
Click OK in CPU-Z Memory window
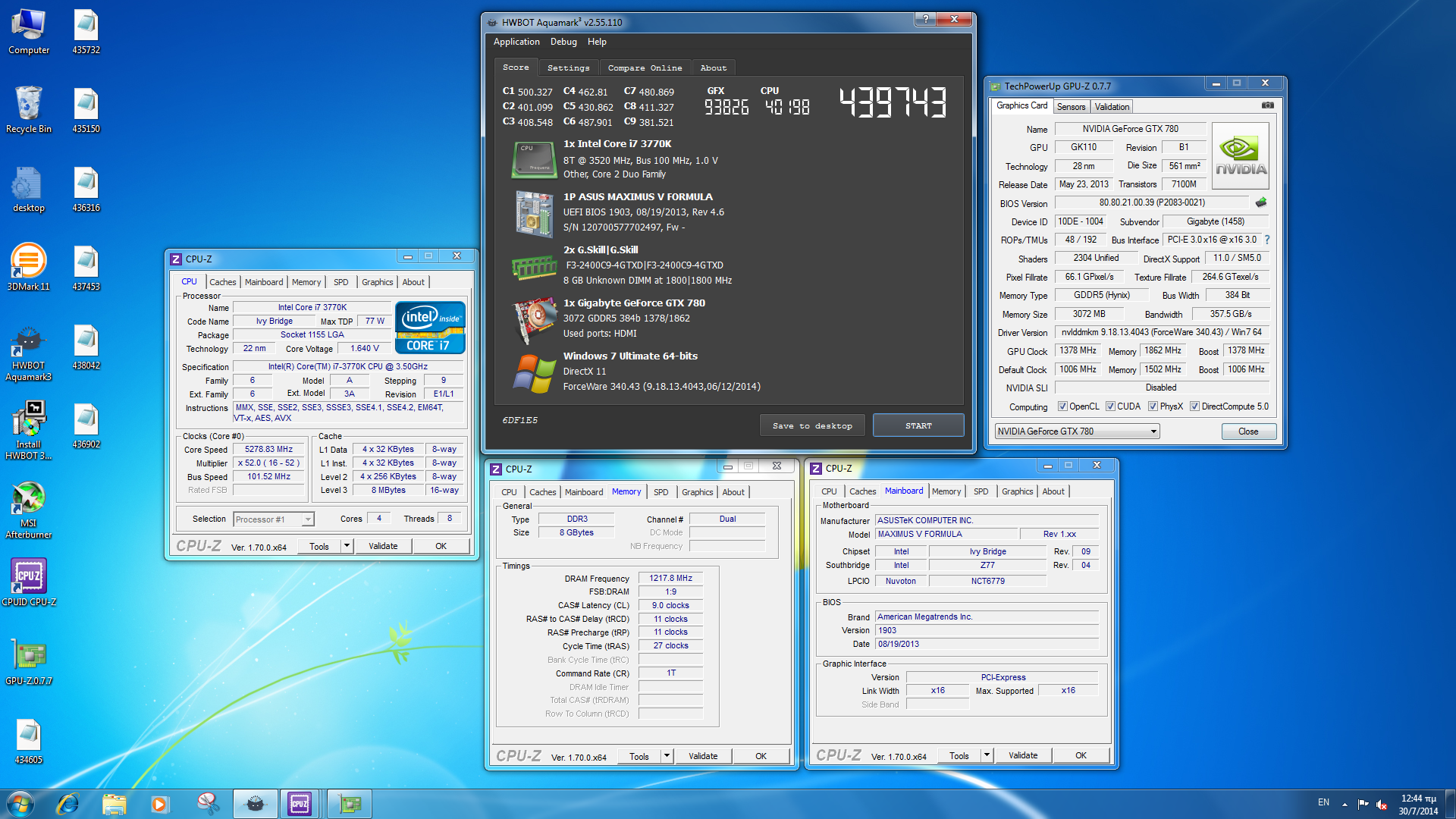point(761,756)
